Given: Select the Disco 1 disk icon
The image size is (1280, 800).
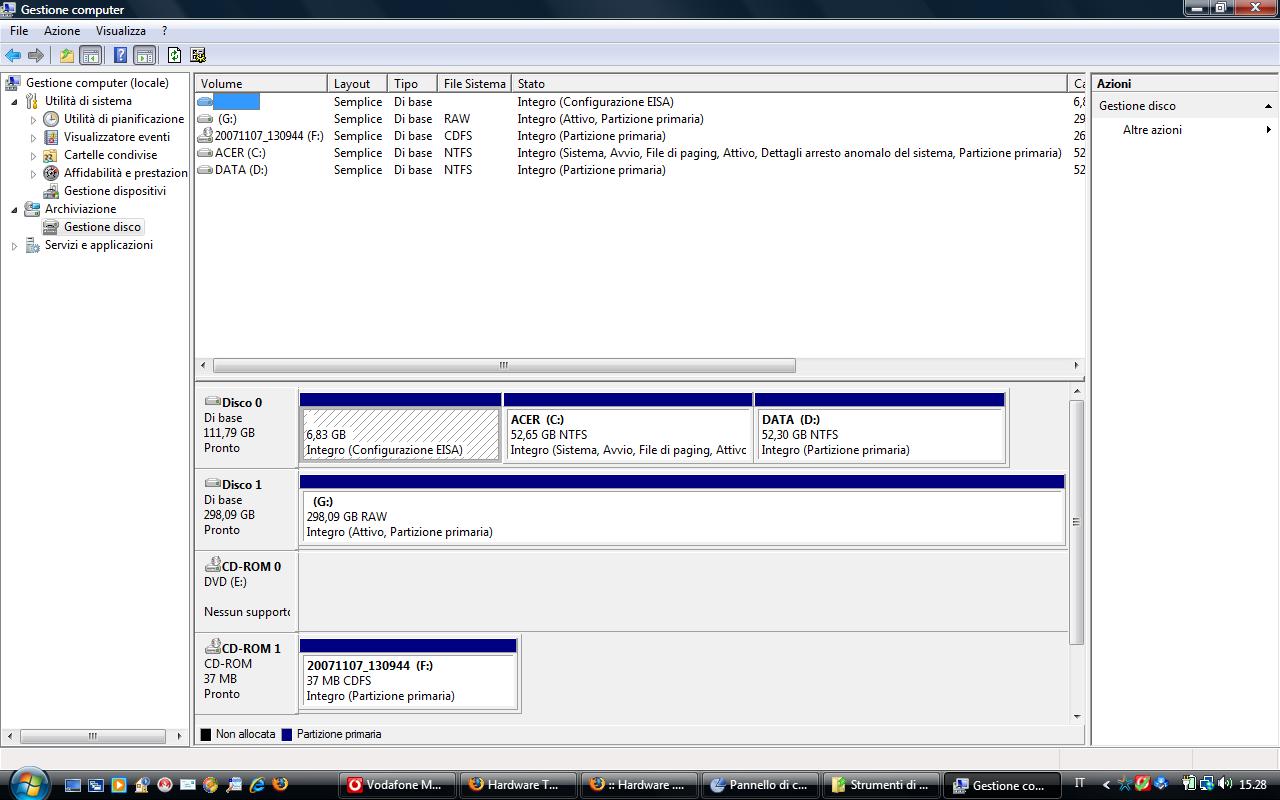Looking at the screenshot, I should click(212, 483).
